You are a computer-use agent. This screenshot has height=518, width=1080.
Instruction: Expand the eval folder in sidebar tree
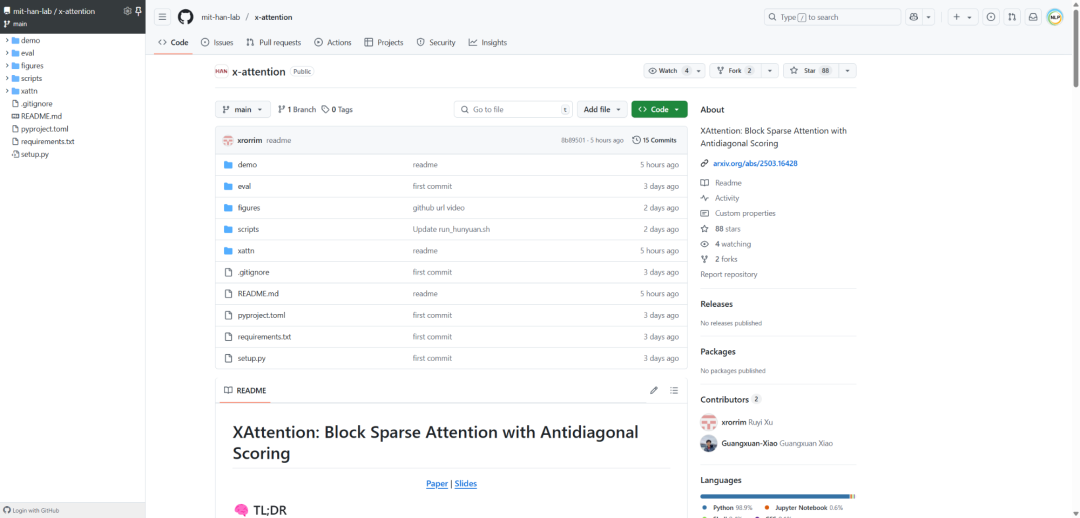pyautogui.click(x=7, y=53)
